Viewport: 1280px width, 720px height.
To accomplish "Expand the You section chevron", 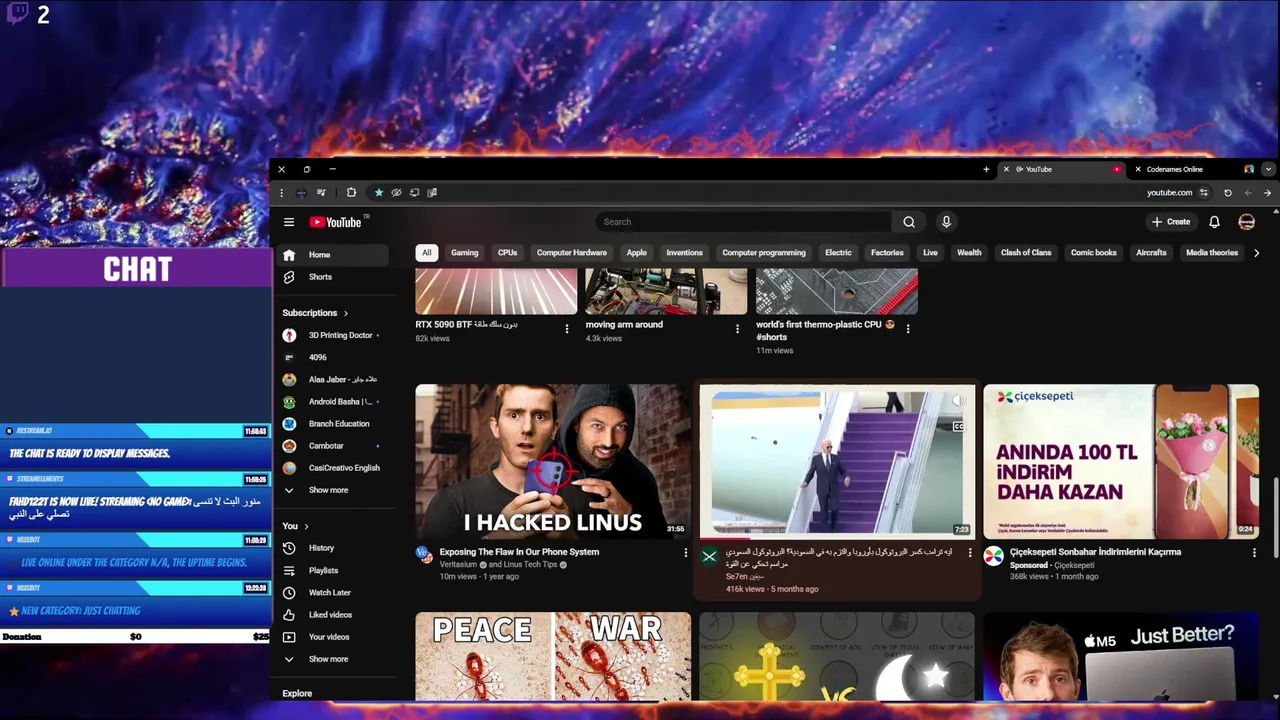I will pyautogui.click(x=306, y=526).
